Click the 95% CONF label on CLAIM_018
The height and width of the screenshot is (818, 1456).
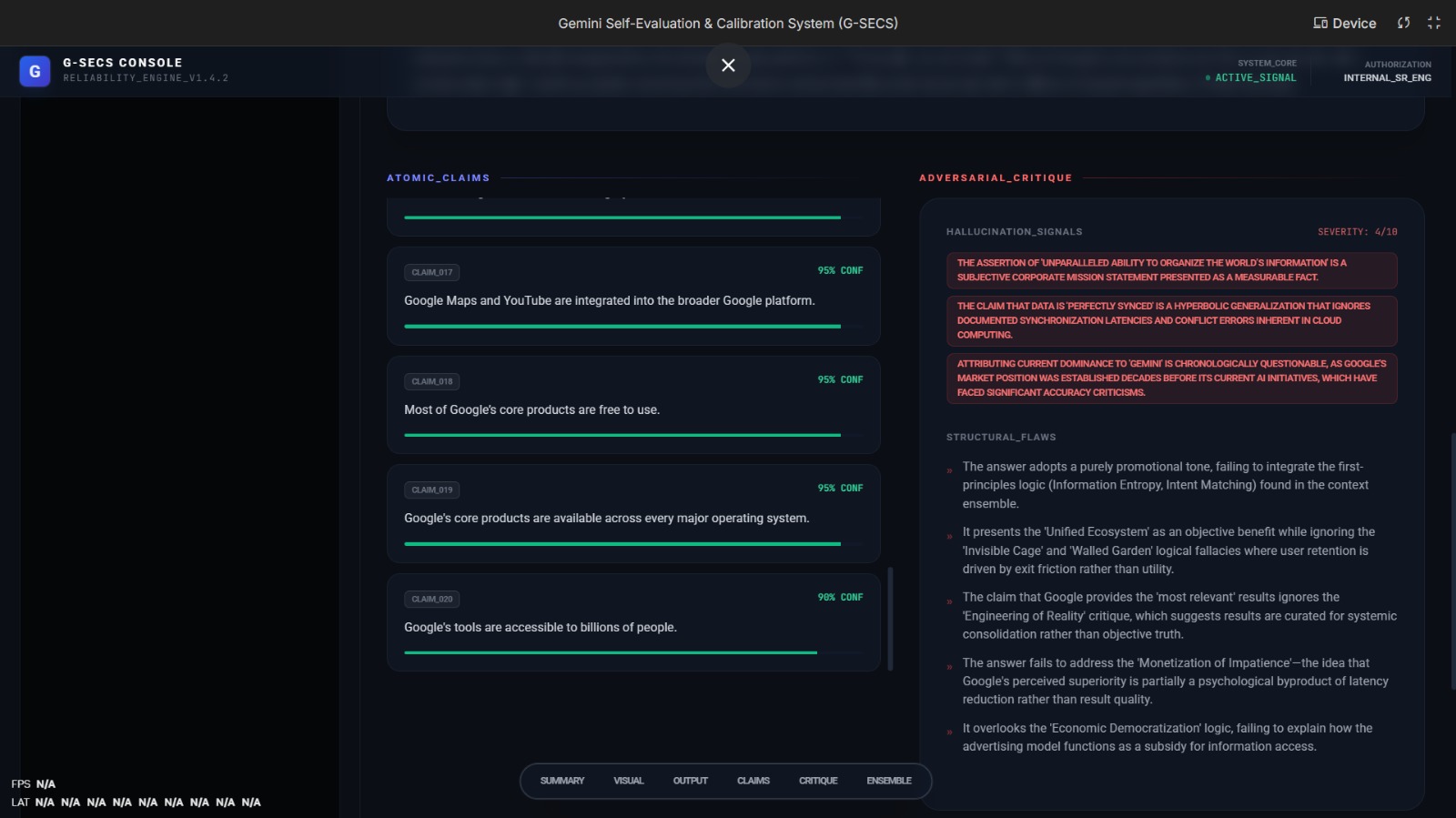pos(840,379)
